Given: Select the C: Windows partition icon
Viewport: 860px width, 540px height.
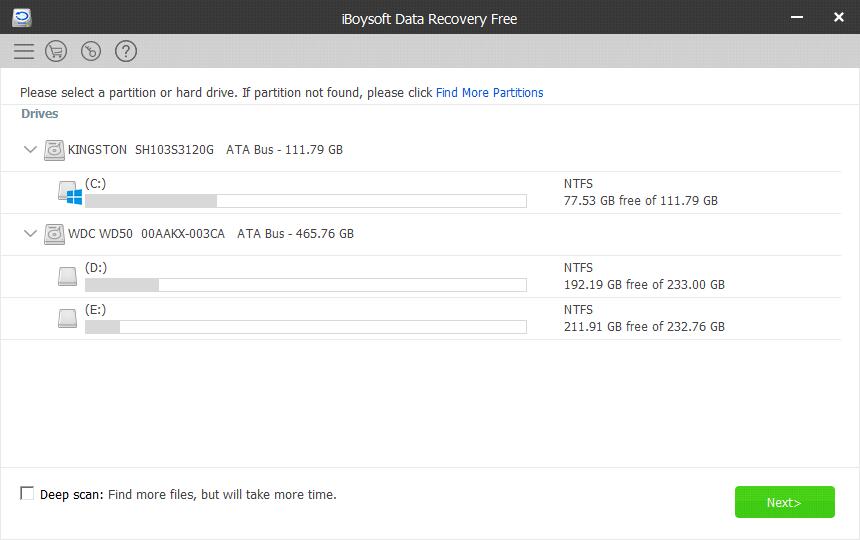Looking at the screenshot, I should coord(68,192).
